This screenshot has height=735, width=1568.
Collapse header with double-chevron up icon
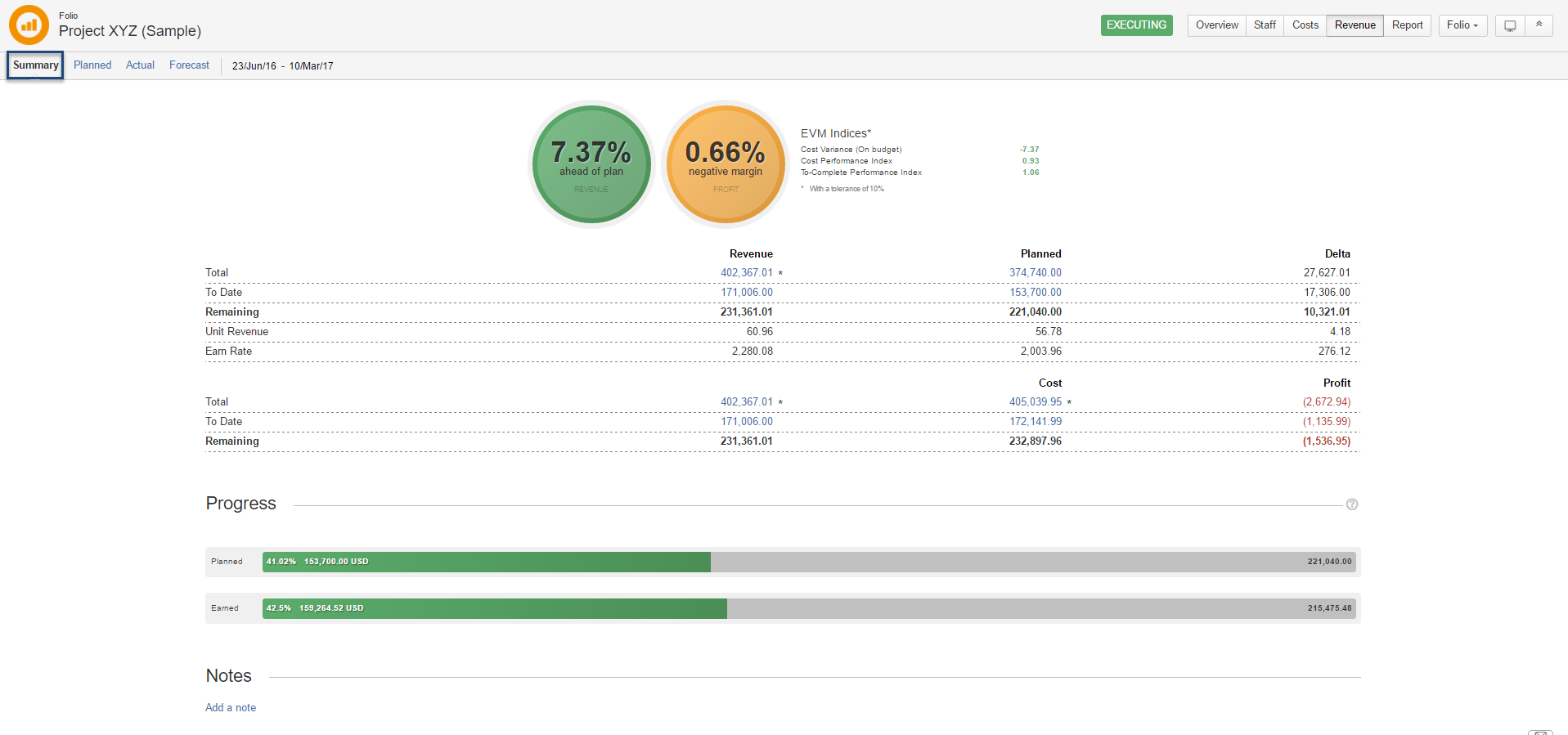[x=1539, y=25]
